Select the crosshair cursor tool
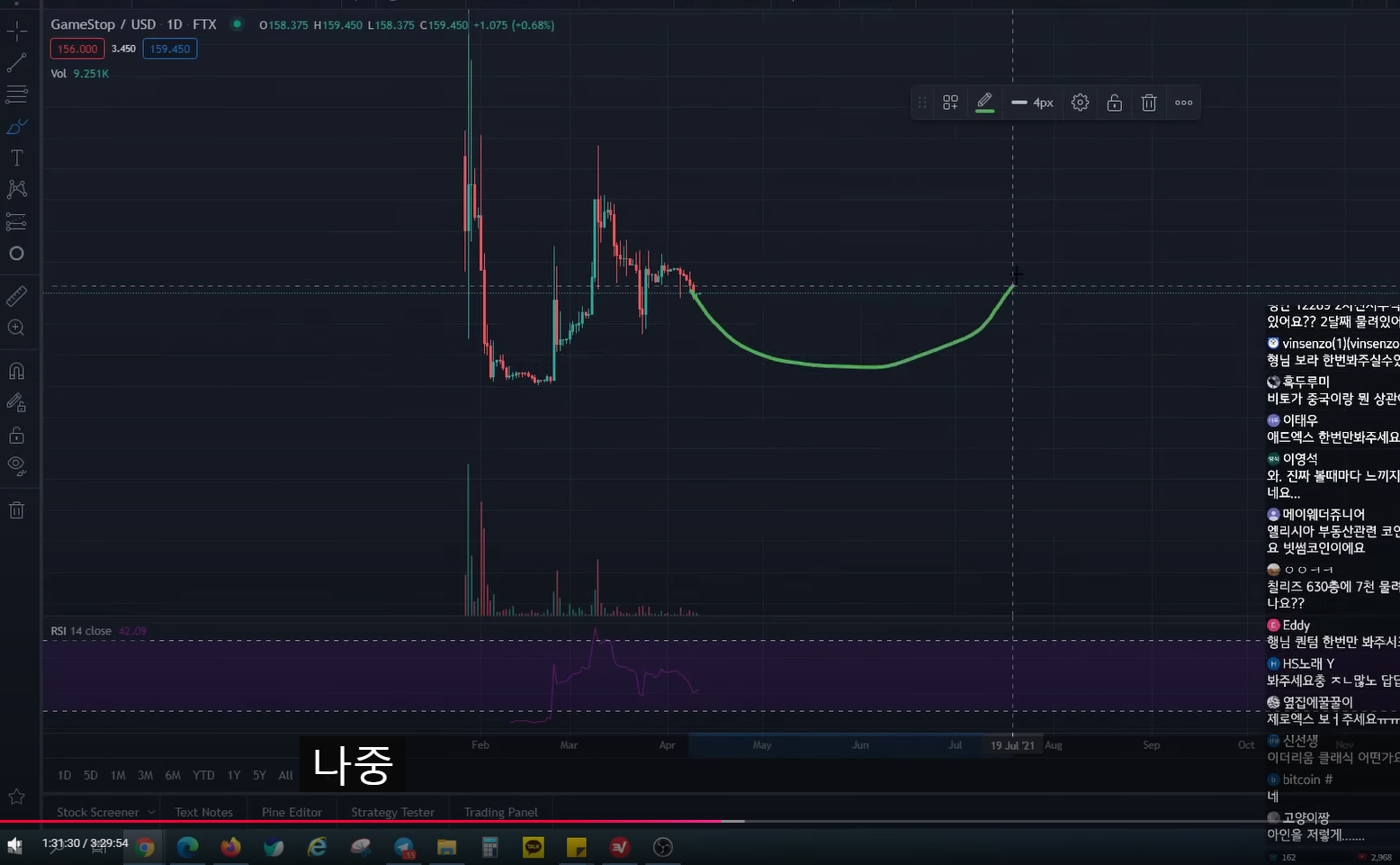 [16, 32]
